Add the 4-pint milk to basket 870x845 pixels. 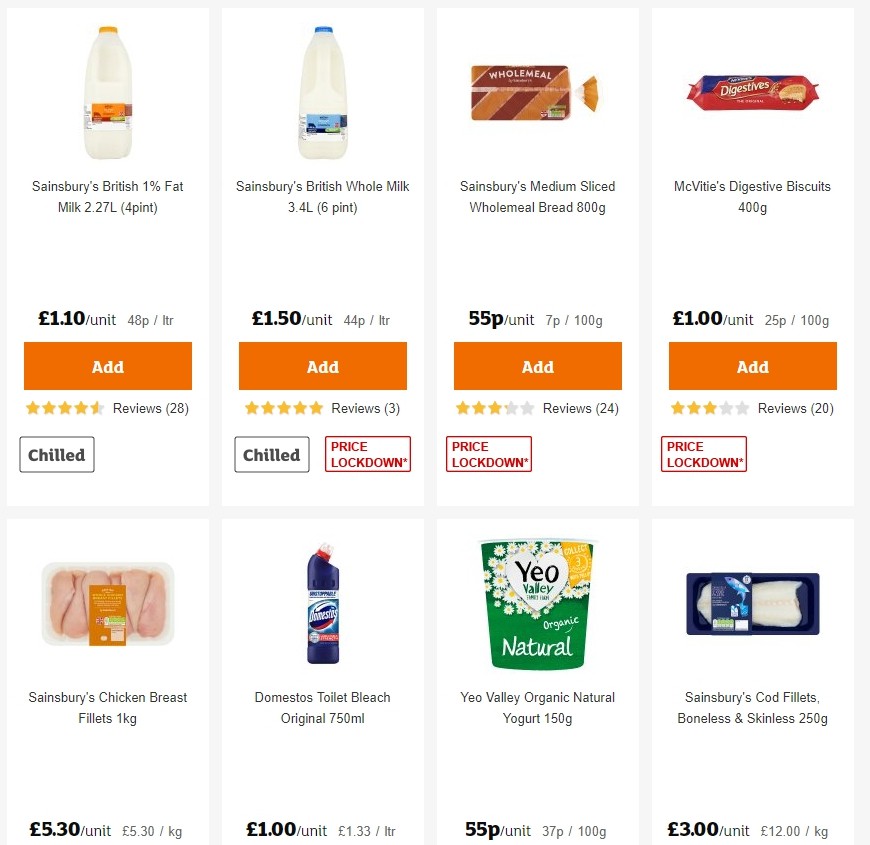click(107, 365)
